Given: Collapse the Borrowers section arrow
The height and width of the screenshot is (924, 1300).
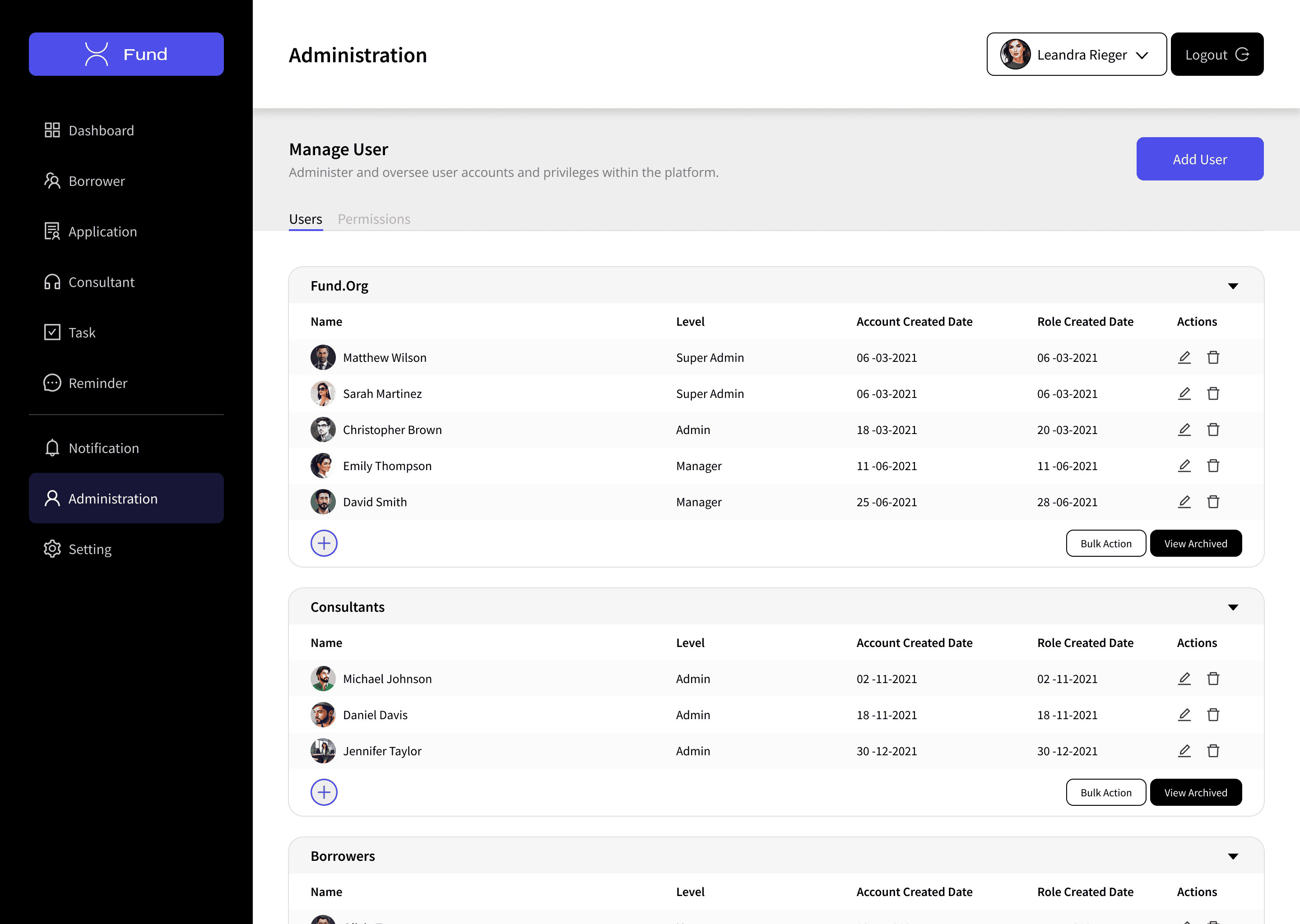Looking at the screenshot, I should tap(1233, 856).
